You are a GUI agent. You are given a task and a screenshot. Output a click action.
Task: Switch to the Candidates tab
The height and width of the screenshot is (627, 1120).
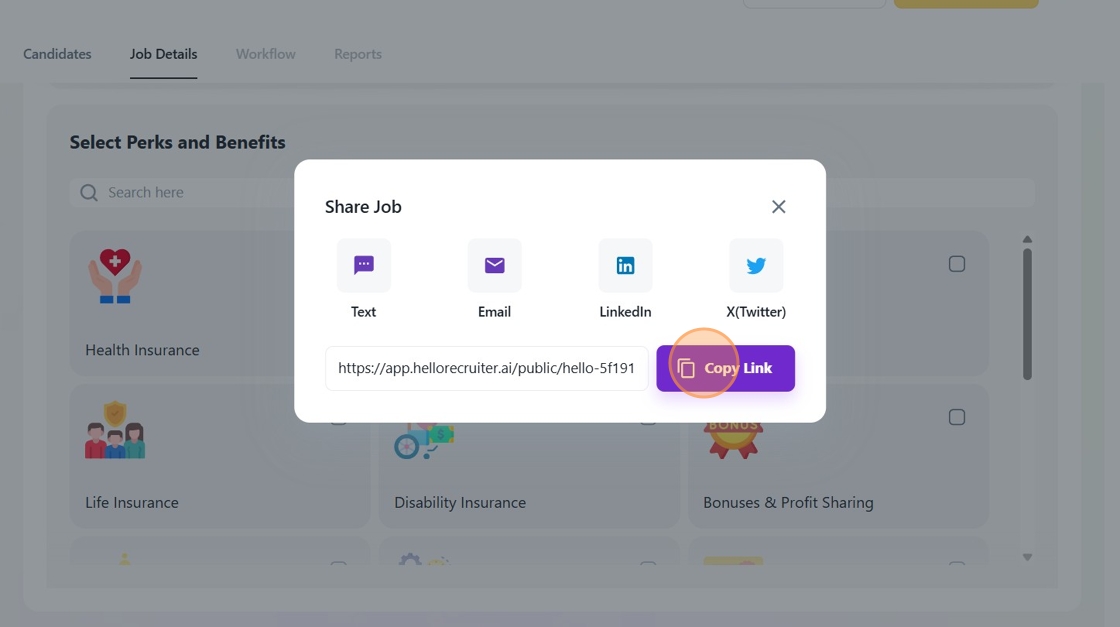pyautogui.click(x=57, y=54)
